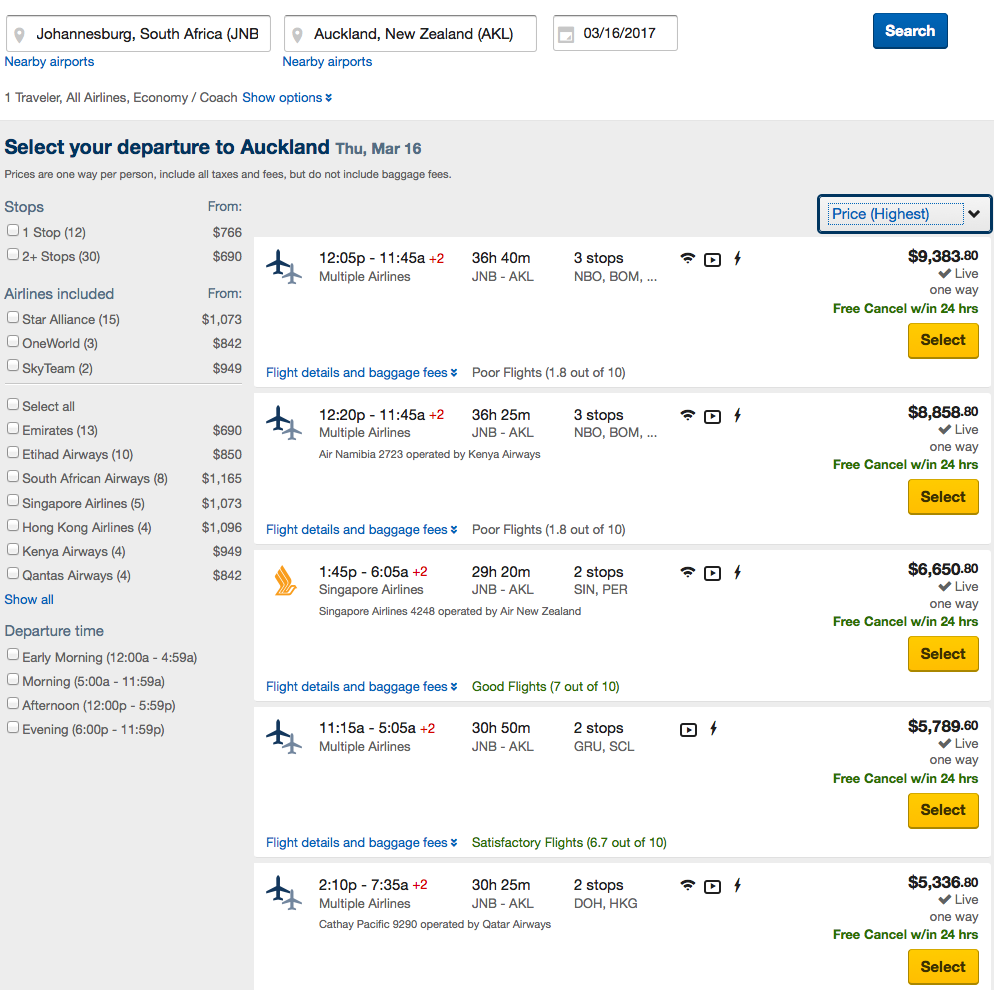
Task: Check the 1 Stop filter
Action: coord(13,231)
